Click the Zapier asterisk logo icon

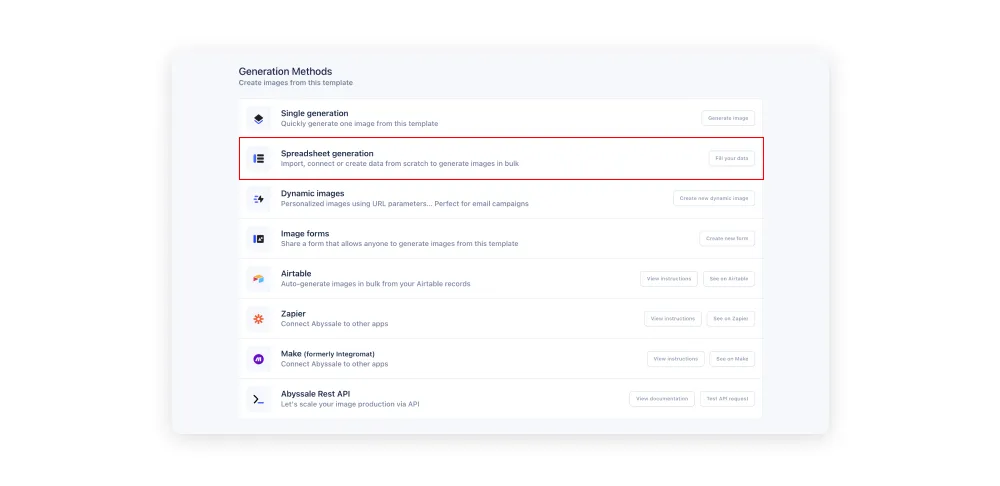[258, 319]
